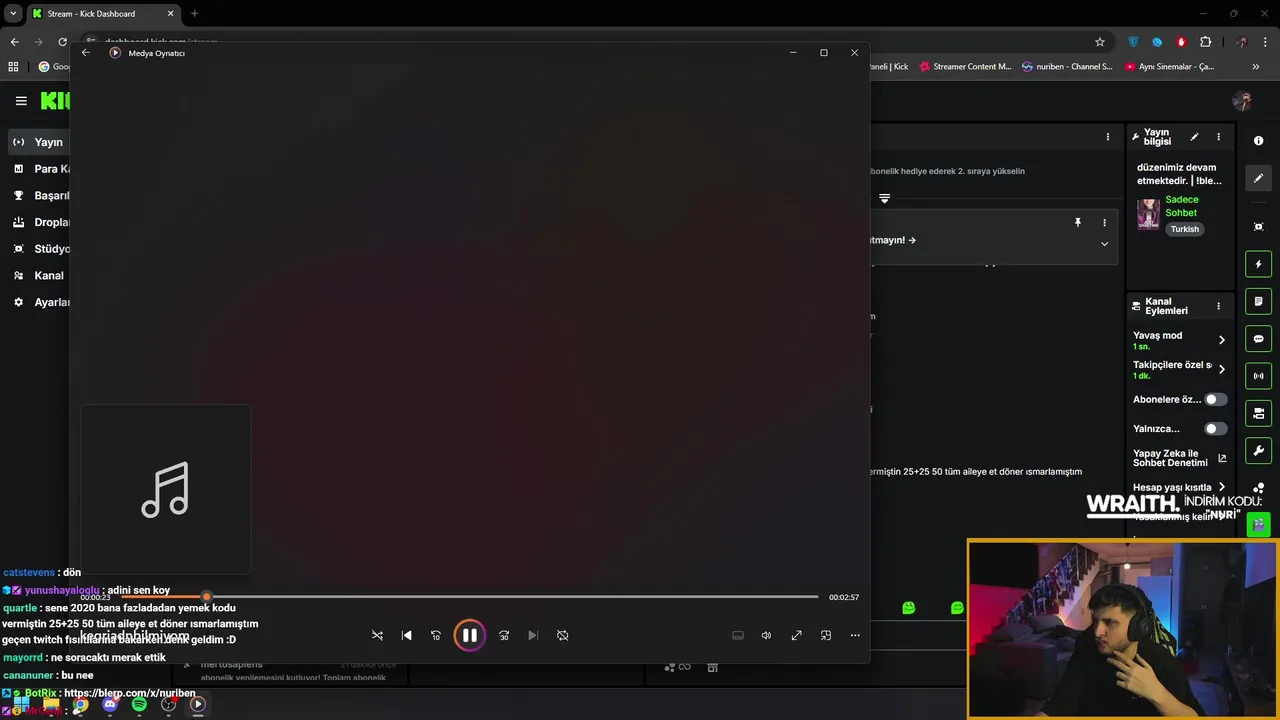This screenshot has height=720, width=1280.
Task: Go back in the browser
Action: pyautogui.click(x=14, y=42)
